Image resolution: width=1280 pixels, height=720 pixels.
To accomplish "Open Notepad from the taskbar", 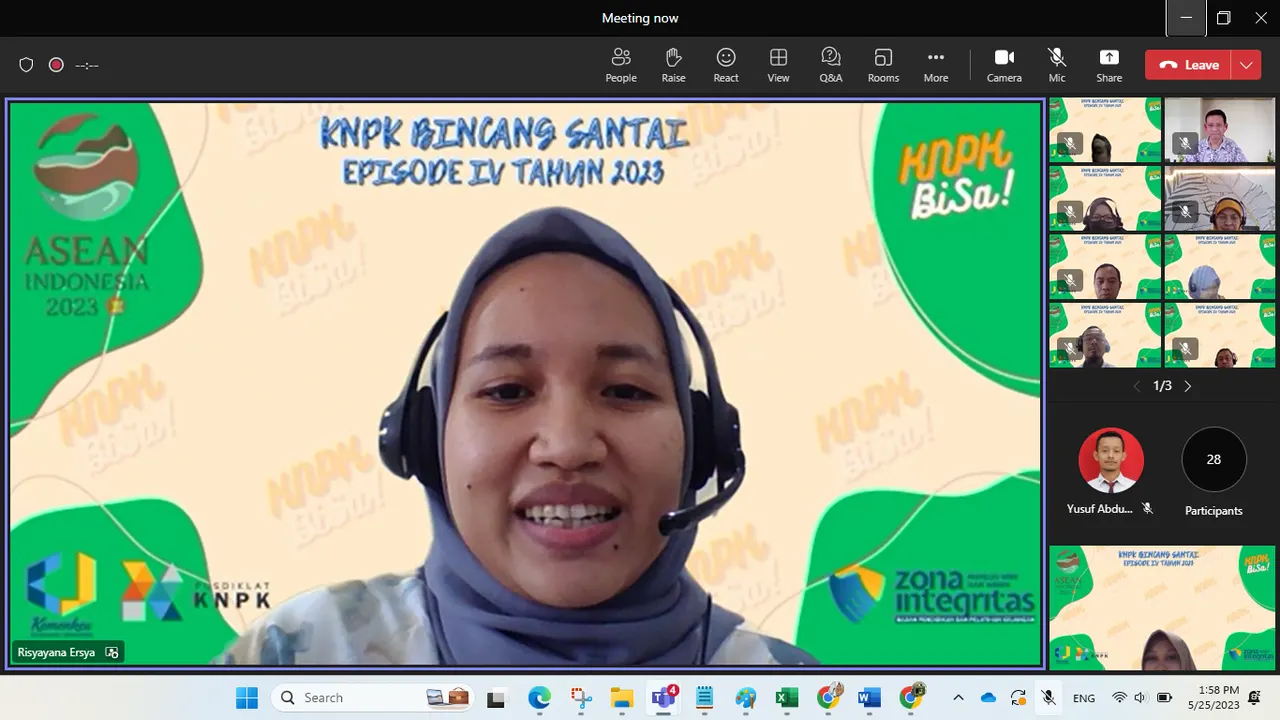I will tap(704, 698).
